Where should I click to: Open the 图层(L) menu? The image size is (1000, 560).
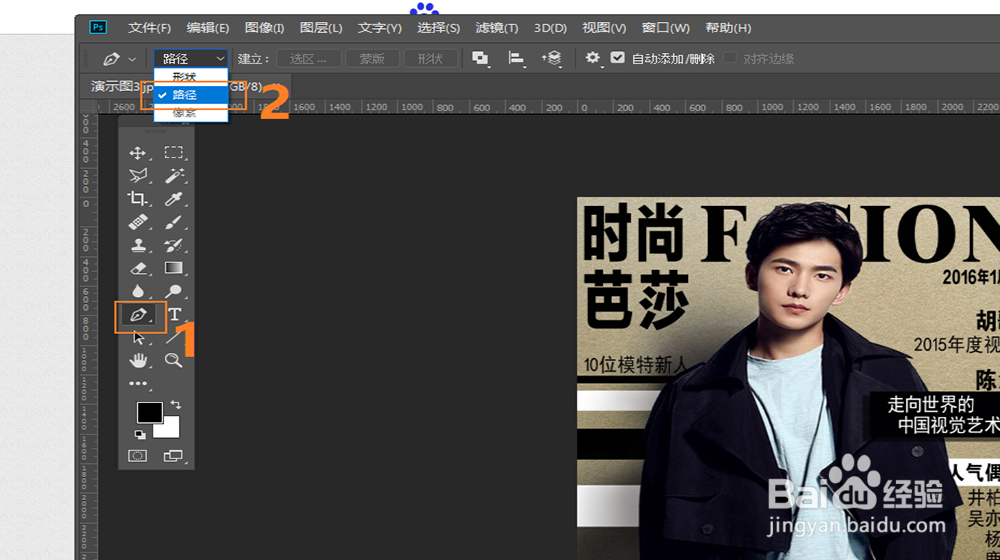coord(321,27)
